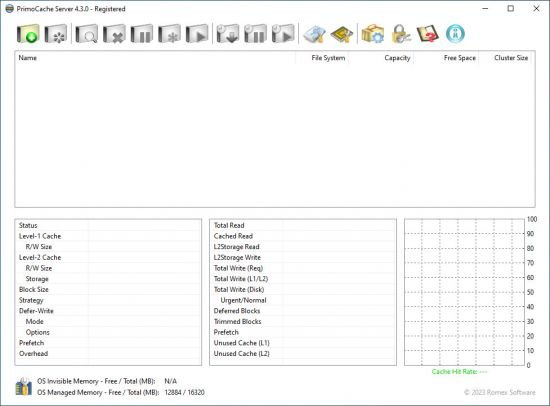The height and width of the screenshot is (406, 550).
Task: Click the magnifier view cache icon
Action: click(x=86, y=34)
